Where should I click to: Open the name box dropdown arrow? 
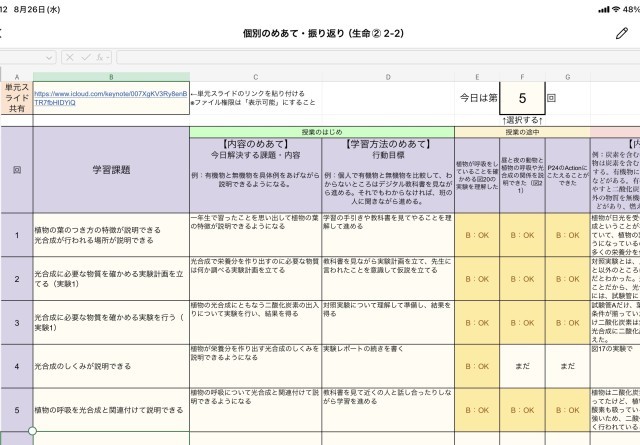coord(49,58)
